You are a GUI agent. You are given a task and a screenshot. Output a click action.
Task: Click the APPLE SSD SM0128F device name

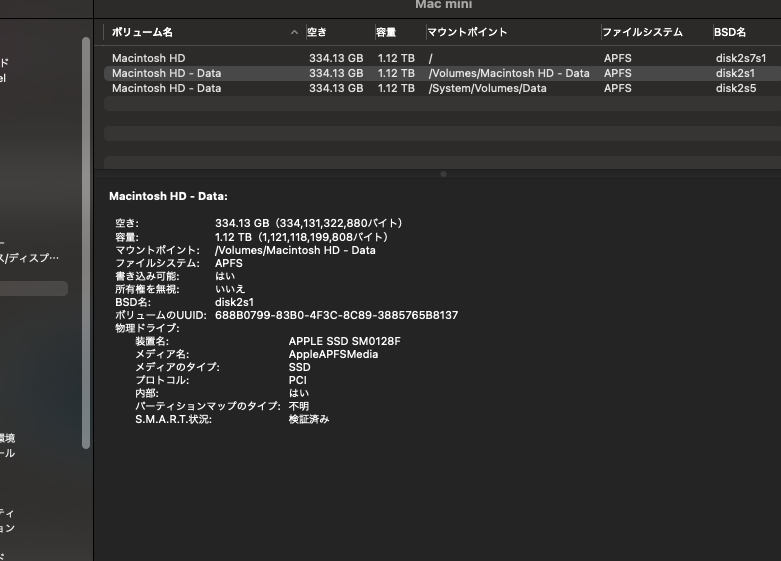(344, 342)
